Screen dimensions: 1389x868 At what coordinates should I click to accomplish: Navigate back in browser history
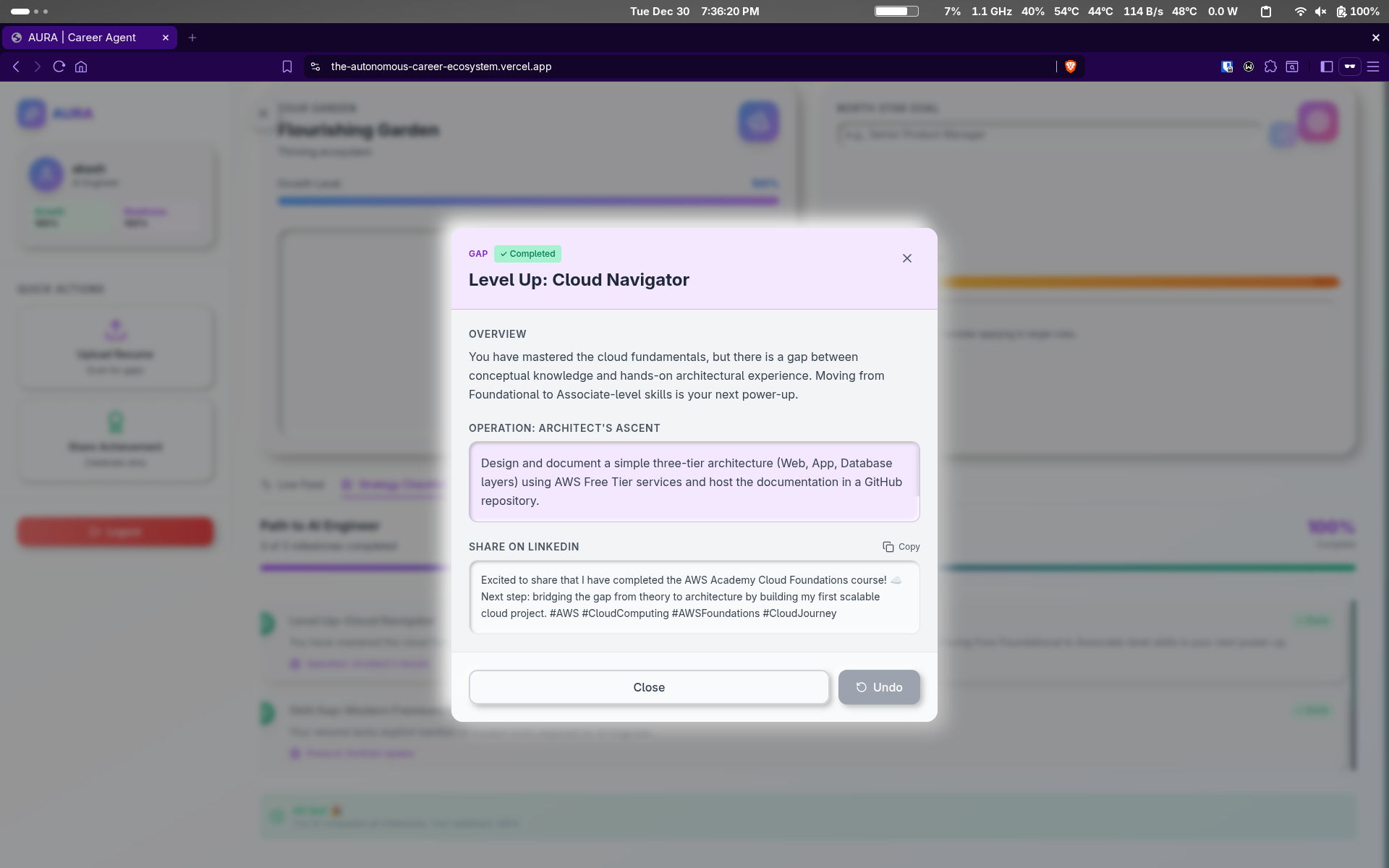tap(16, 67)
